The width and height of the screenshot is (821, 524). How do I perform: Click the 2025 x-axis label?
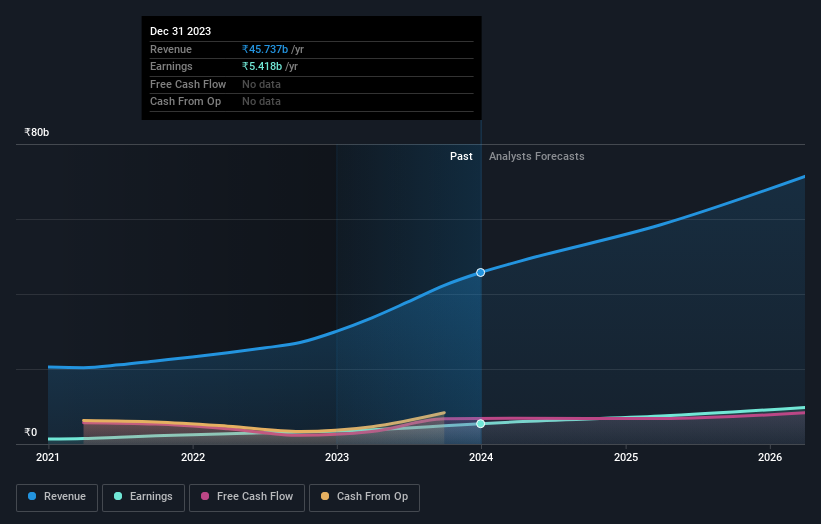point(626,457)
